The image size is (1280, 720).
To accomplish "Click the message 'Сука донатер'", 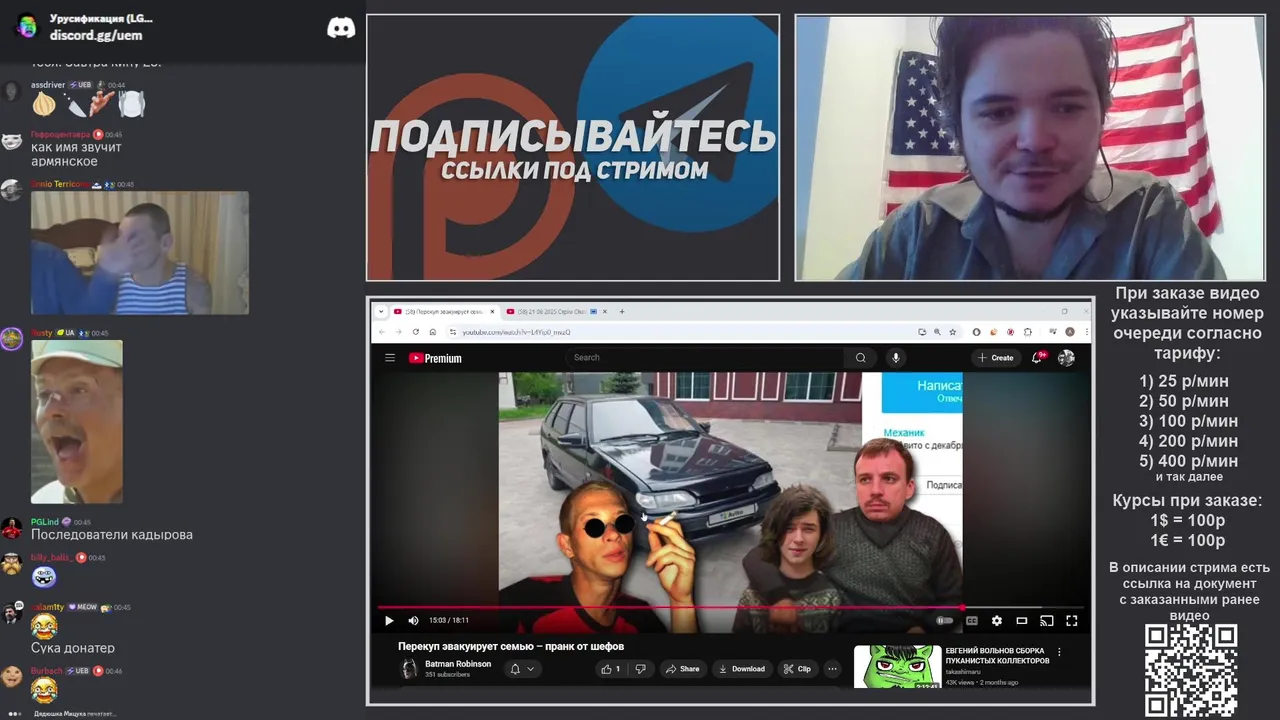I will coord(73,648).
